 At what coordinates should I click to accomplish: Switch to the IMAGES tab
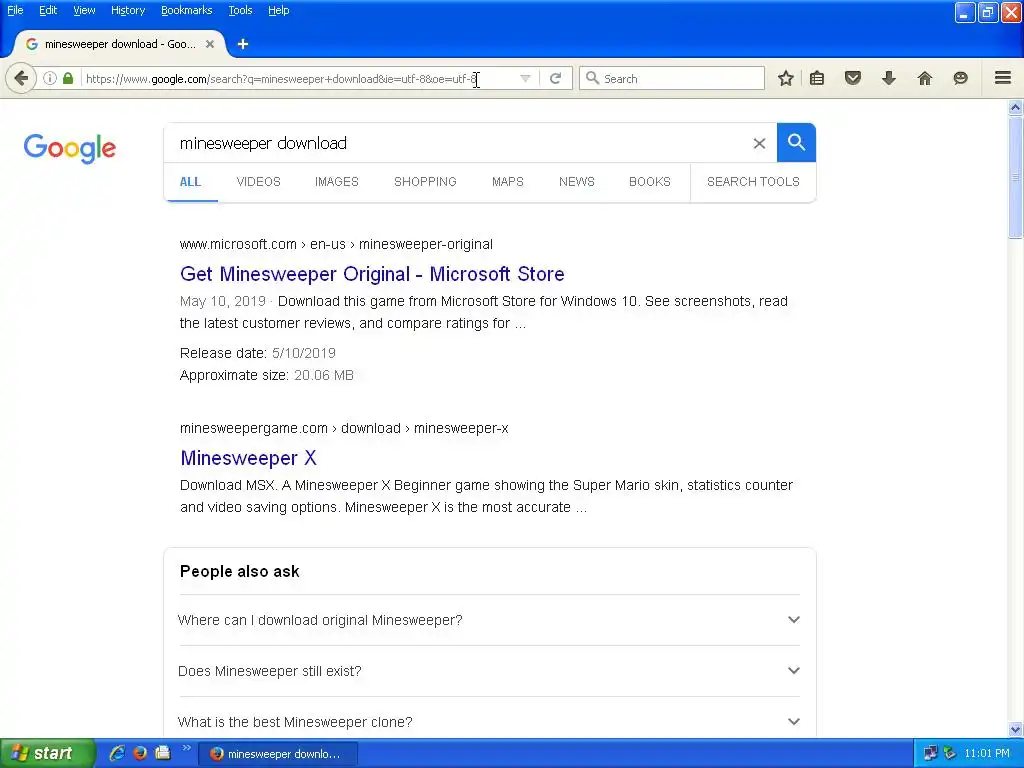[x=337, y=182]
